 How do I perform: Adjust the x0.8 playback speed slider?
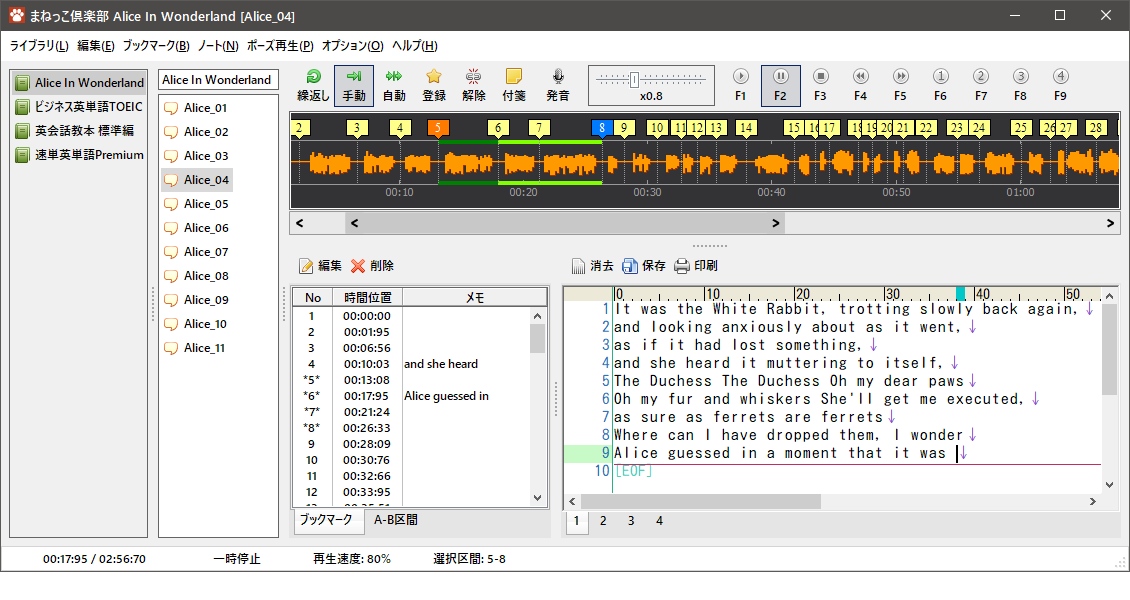[634, 80]
